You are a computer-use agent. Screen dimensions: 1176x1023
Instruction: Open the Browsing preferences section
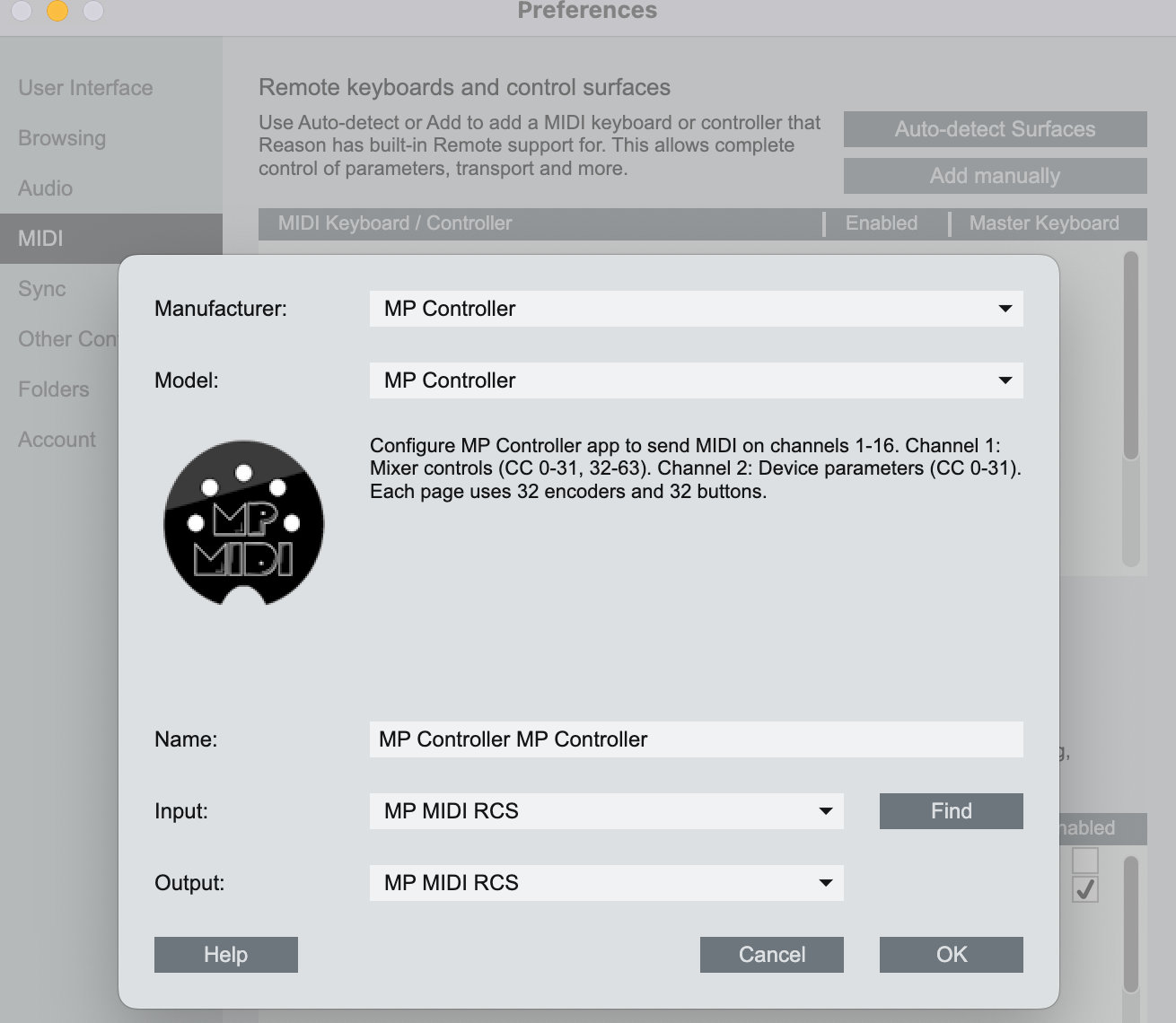click(x=62, y=138)
